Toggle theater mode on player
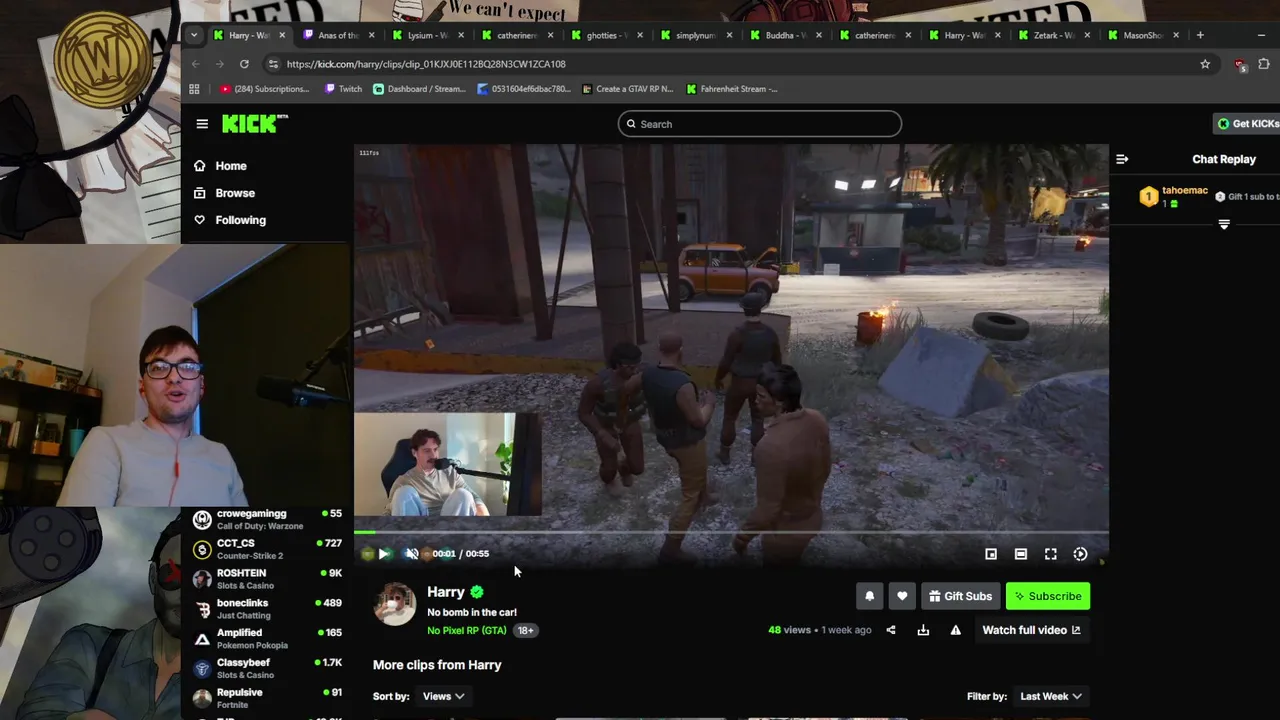1280x720 pixels. tap(1021, 554)
